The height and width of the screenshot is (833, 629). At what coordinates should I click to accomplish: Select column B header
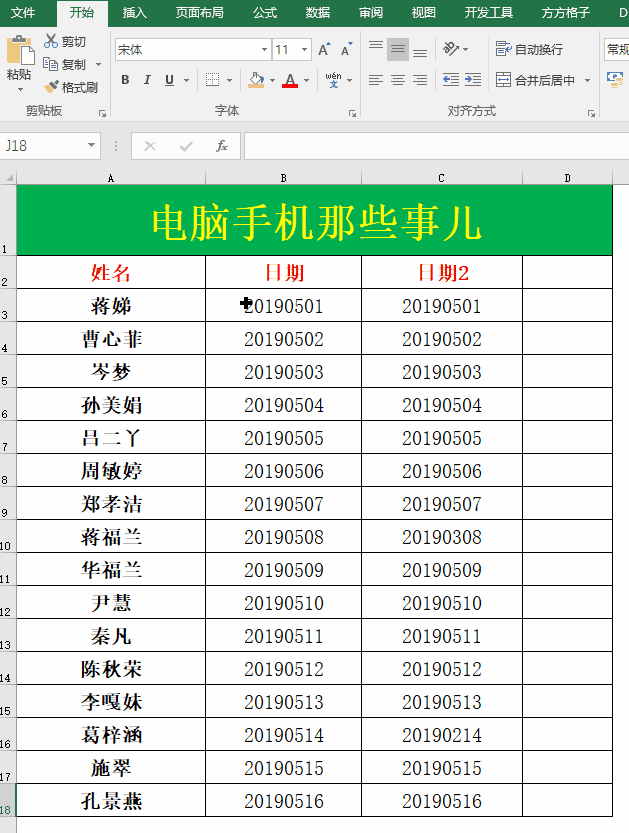coord(283,178)
